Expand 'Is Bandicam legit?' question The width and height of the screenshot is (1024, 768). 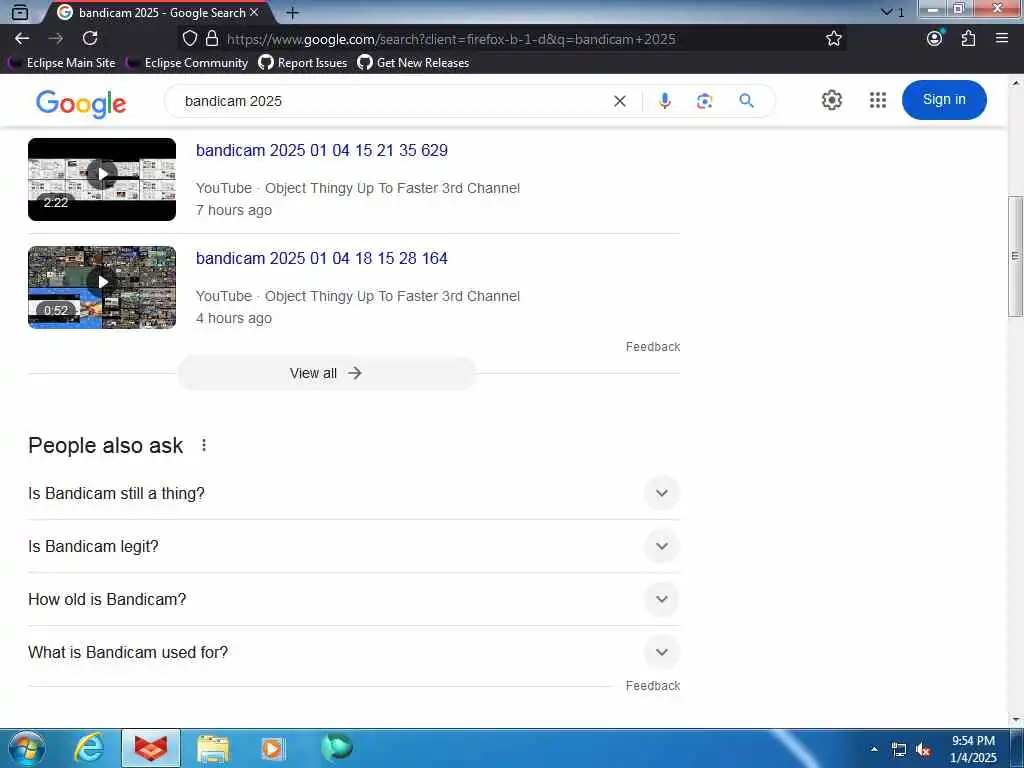point(354,546)
